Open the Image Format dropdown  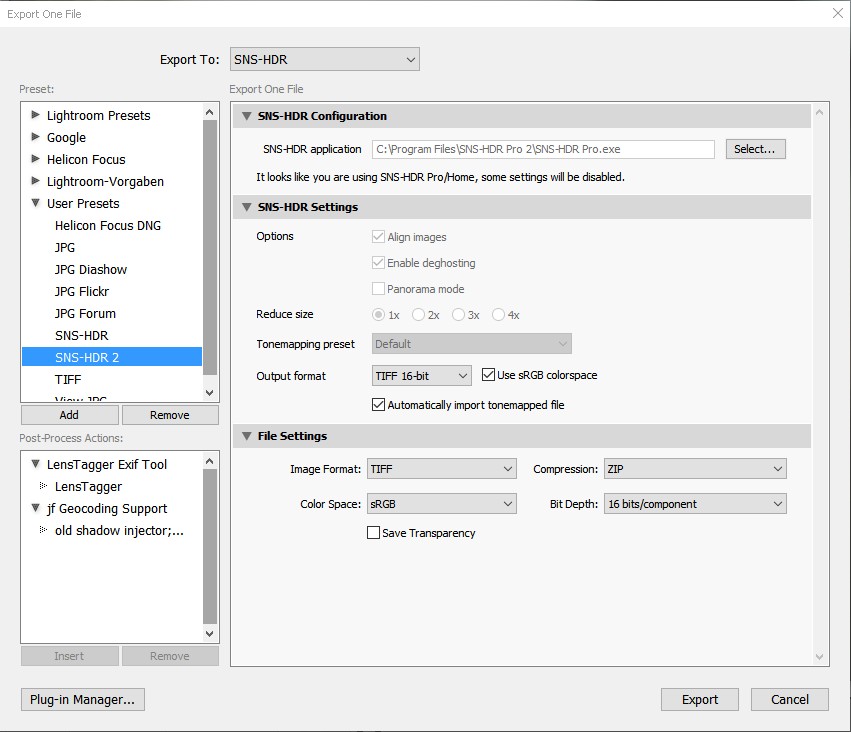(442, 469)
